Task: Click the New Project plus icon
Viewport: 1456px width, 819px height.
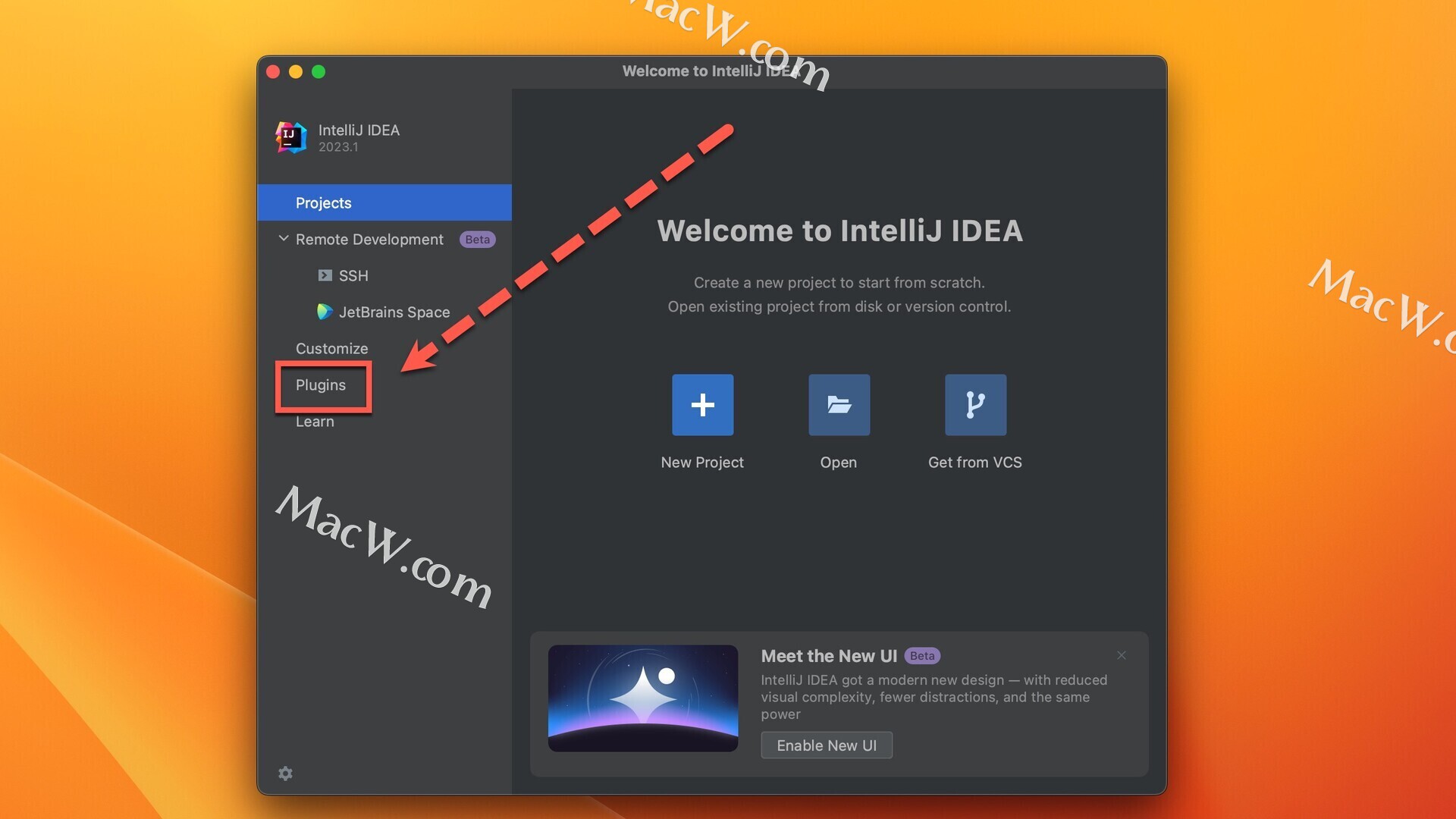Action: pyautogui.click(x=702, y=404)
